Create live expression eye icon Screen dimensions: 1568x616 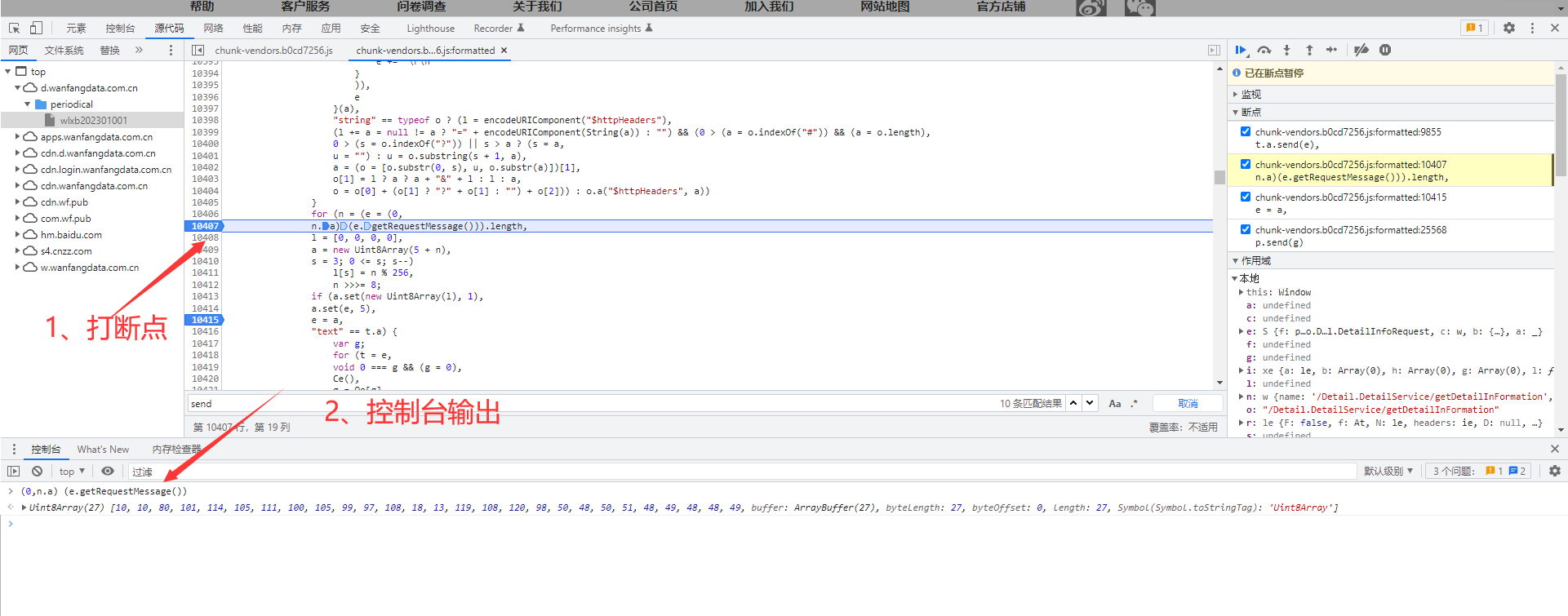(x=108, y=471)
